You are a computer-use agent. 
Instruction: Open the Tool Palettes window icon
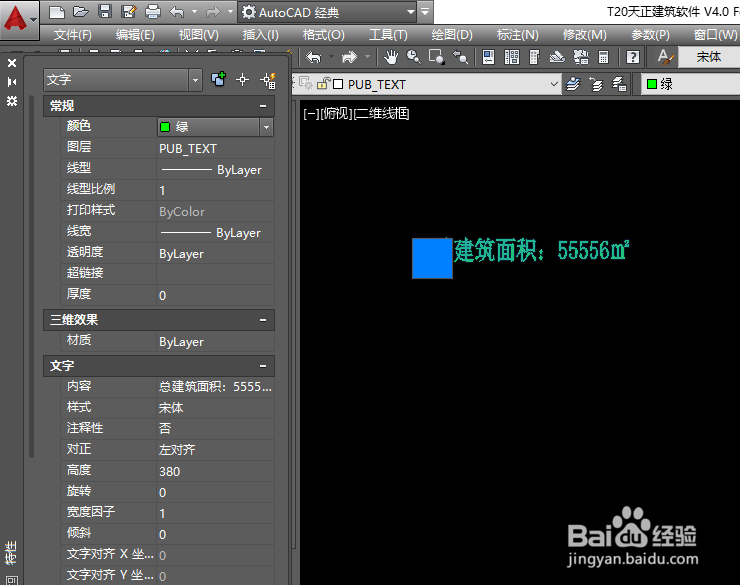click(x=534, y=58)
